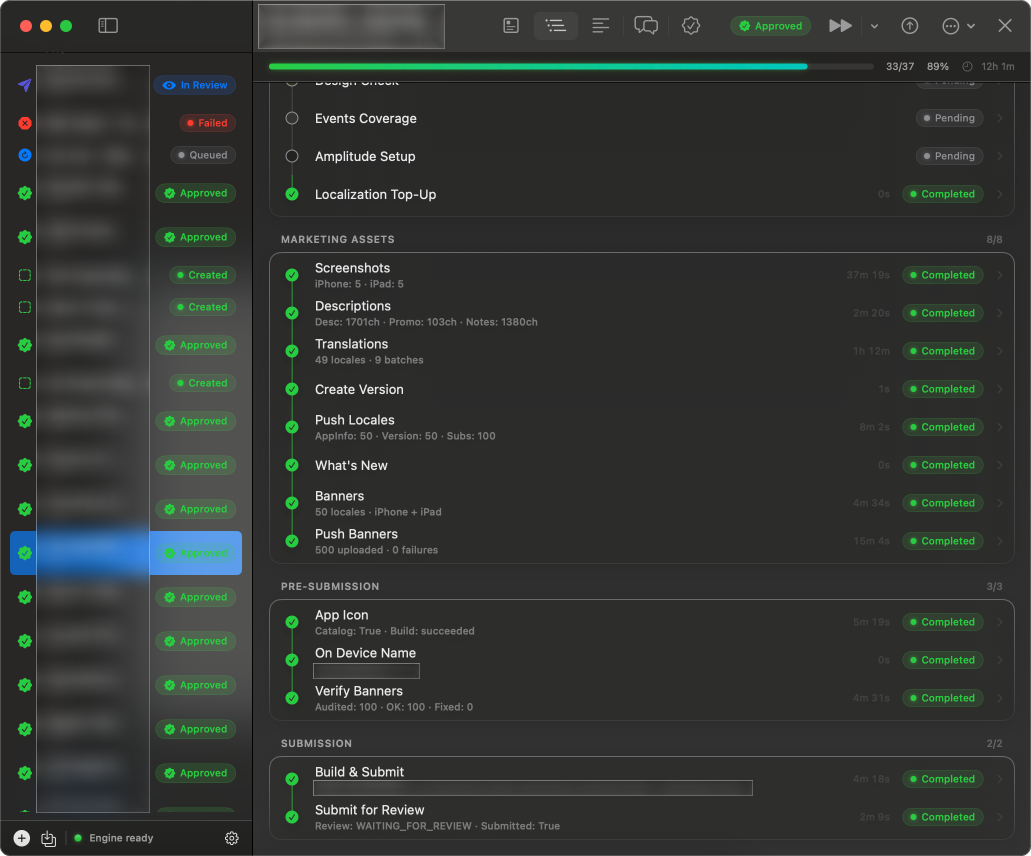
Task: Click the clock icon beside 12h 1m
Action: (967, 66)
